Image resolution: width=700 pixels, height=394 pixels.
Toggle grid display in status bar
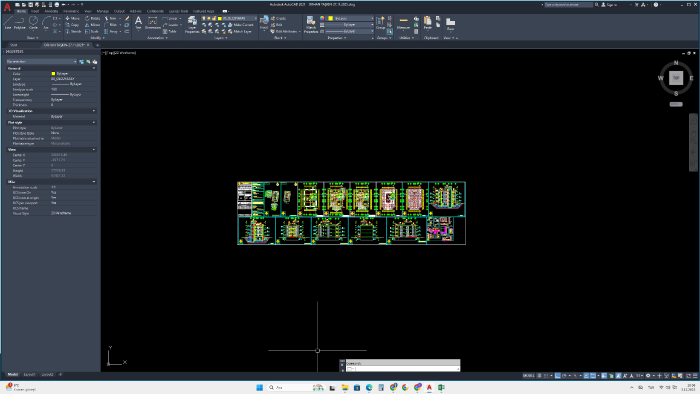tap(539, 376)
